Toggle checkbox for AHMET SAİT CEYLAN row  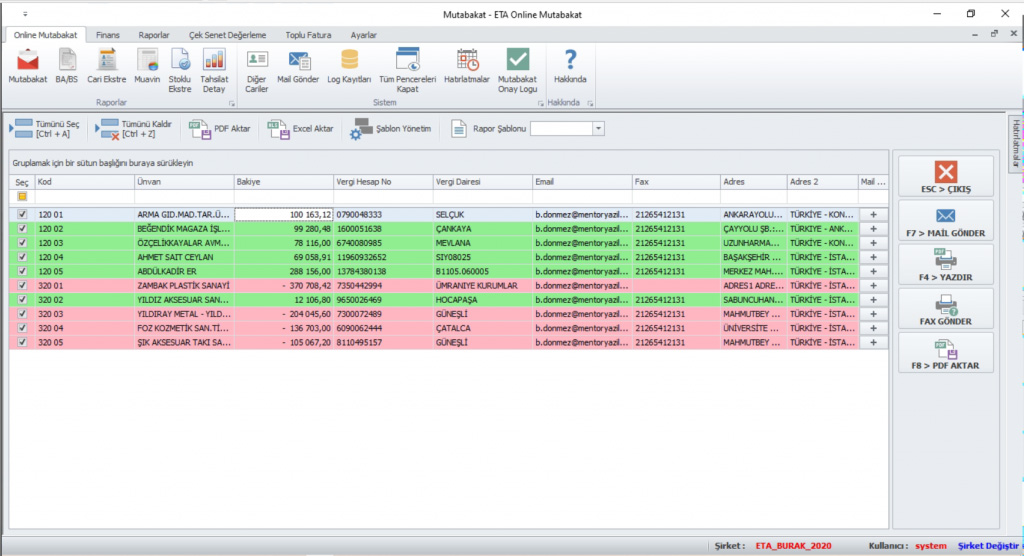point(22,257)
